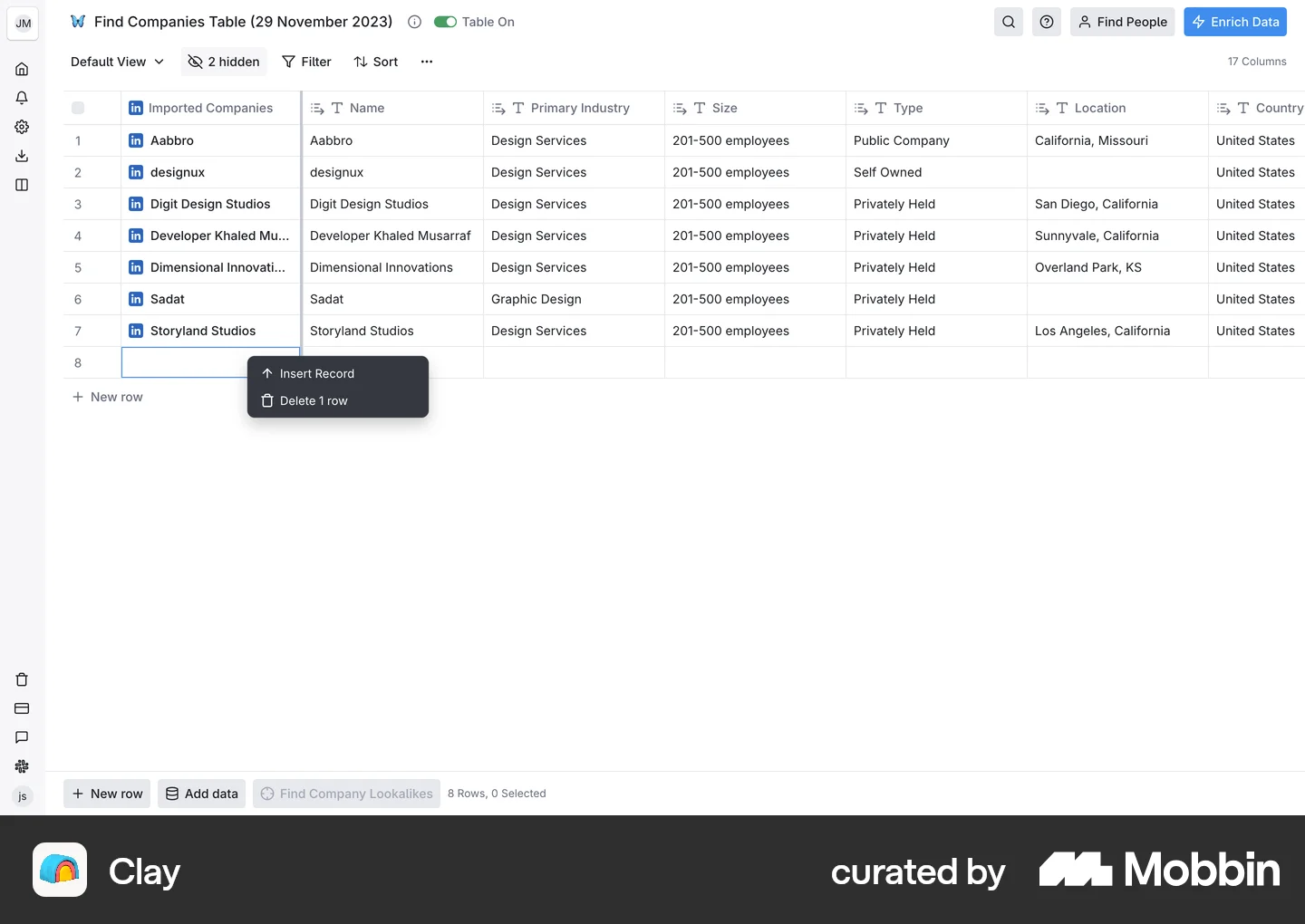Open the Filter options
This screenshot has height=924, width=1305.
click(306, 62)
